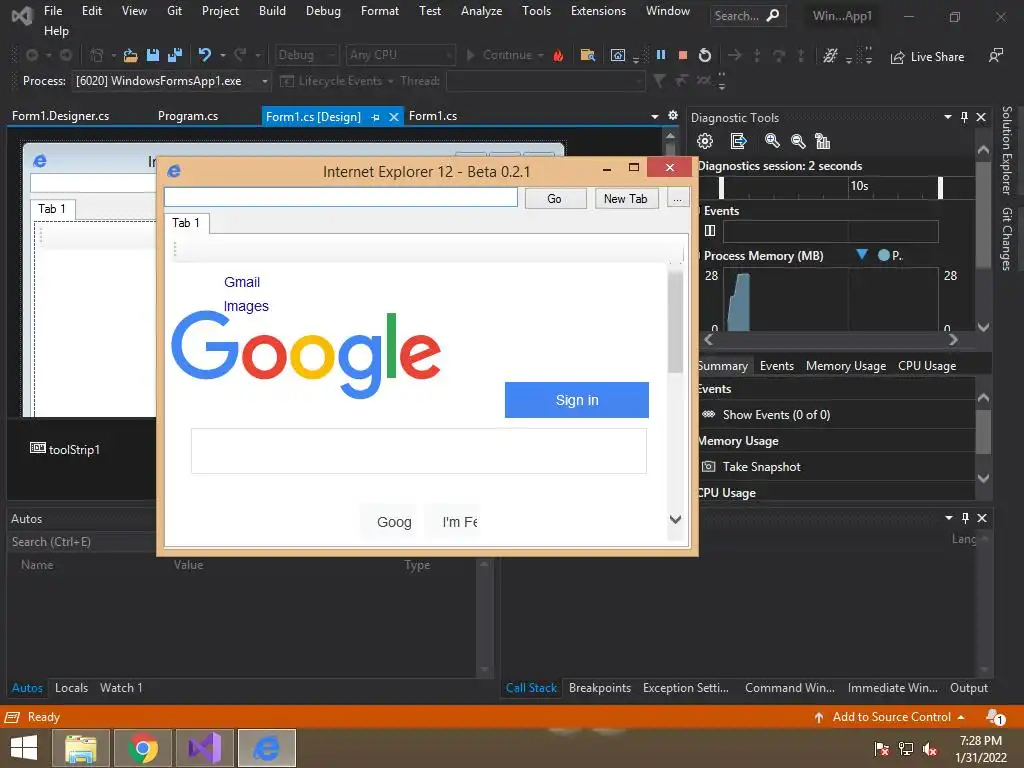Open Process Memory filter triangle dropdown

[x=862, y=255]
